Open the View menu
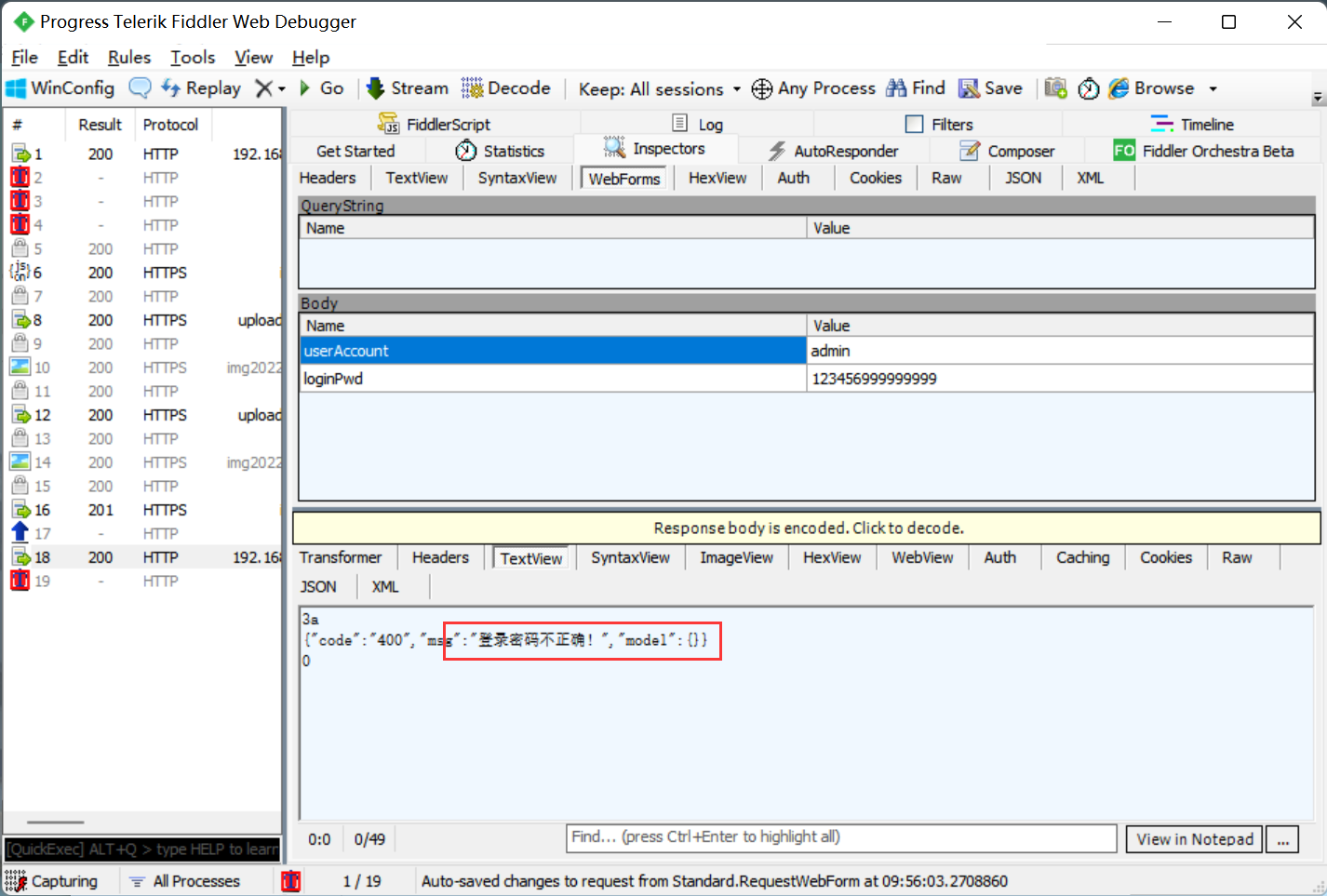 tap(253, 58)
